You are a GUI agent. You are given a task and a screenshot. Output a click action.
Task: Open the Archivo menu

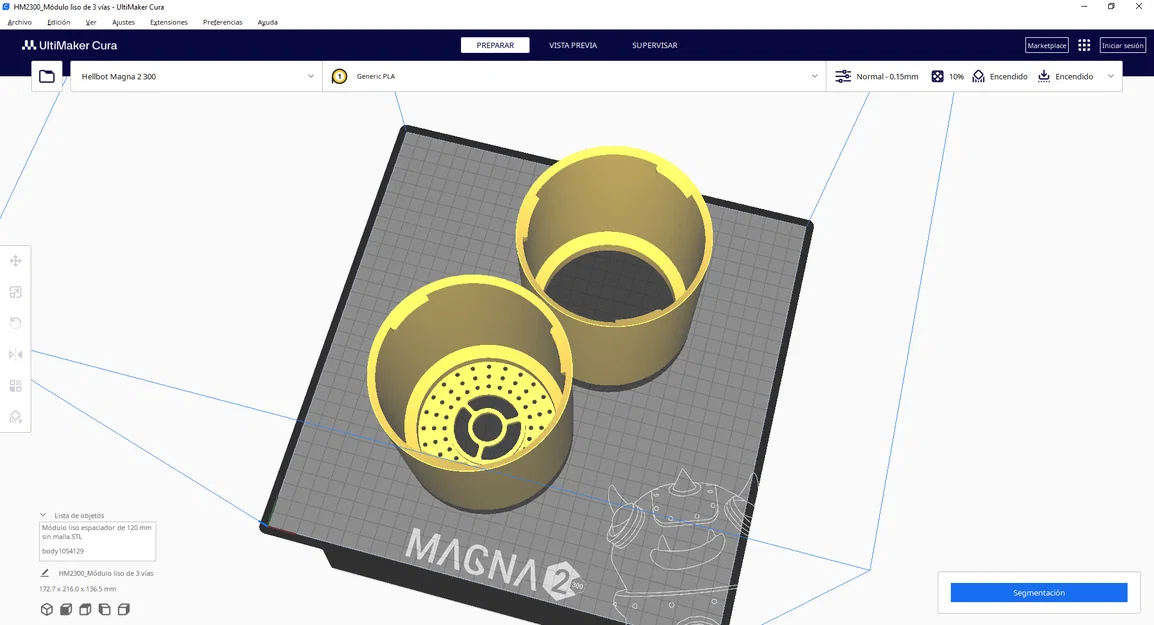coord(20,22)
